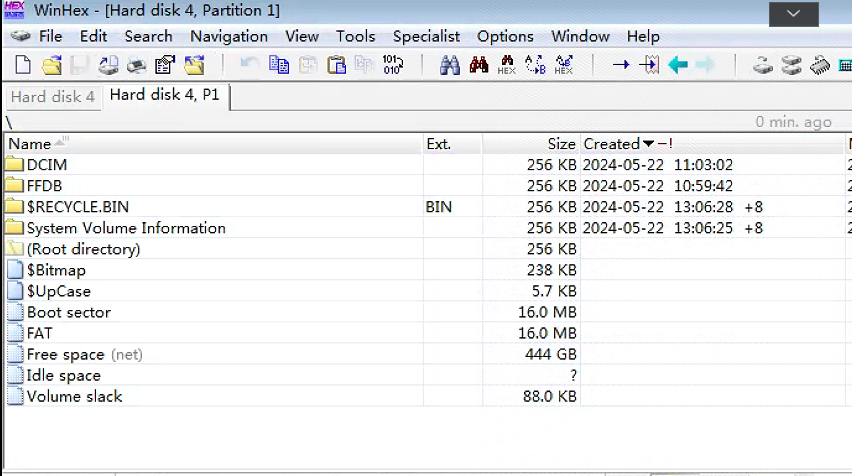Select the (Root directory) entry
The width and height of the screenshot is (852, 476).
click(83, 249)
